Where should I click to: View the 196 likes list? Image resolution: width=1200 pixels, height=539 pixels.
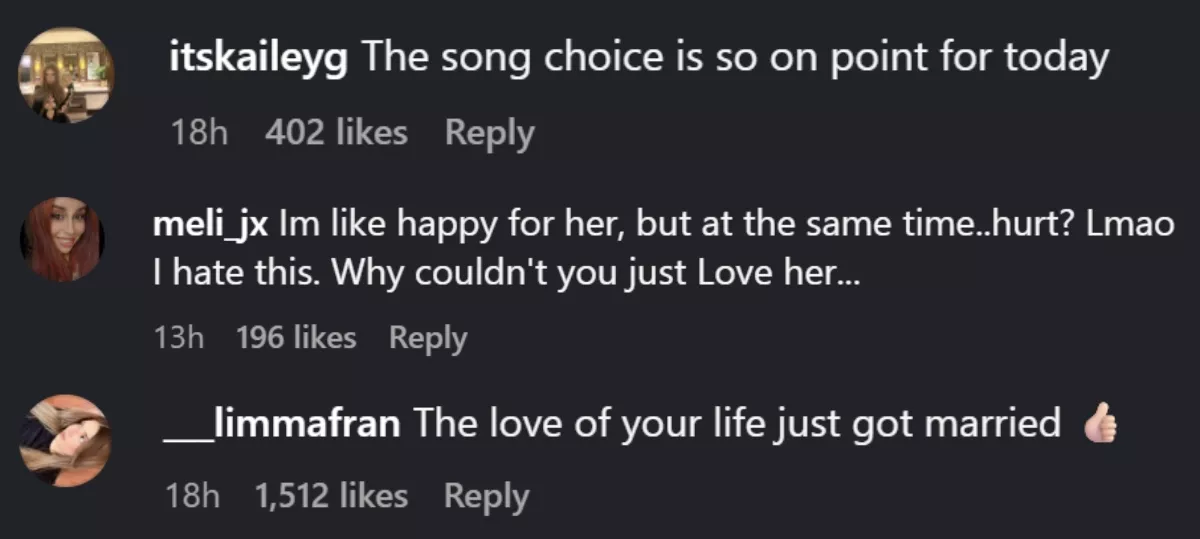296,338
